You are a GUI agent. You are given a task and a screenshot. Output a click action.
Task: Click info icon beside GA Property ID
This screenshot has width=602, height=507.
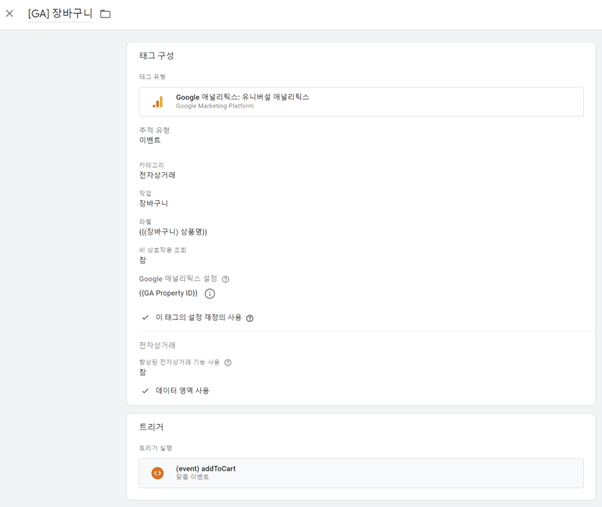[x=210, y=294]
